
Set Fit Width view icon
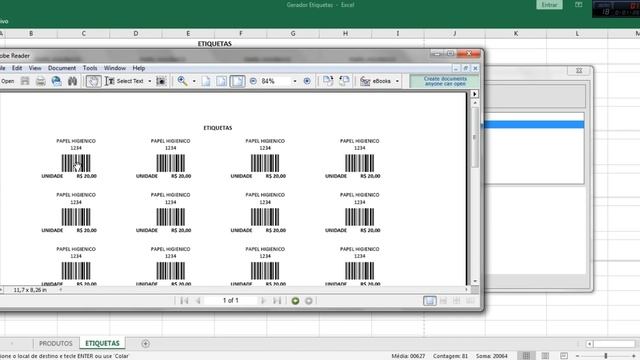click(x=237, y=81)
